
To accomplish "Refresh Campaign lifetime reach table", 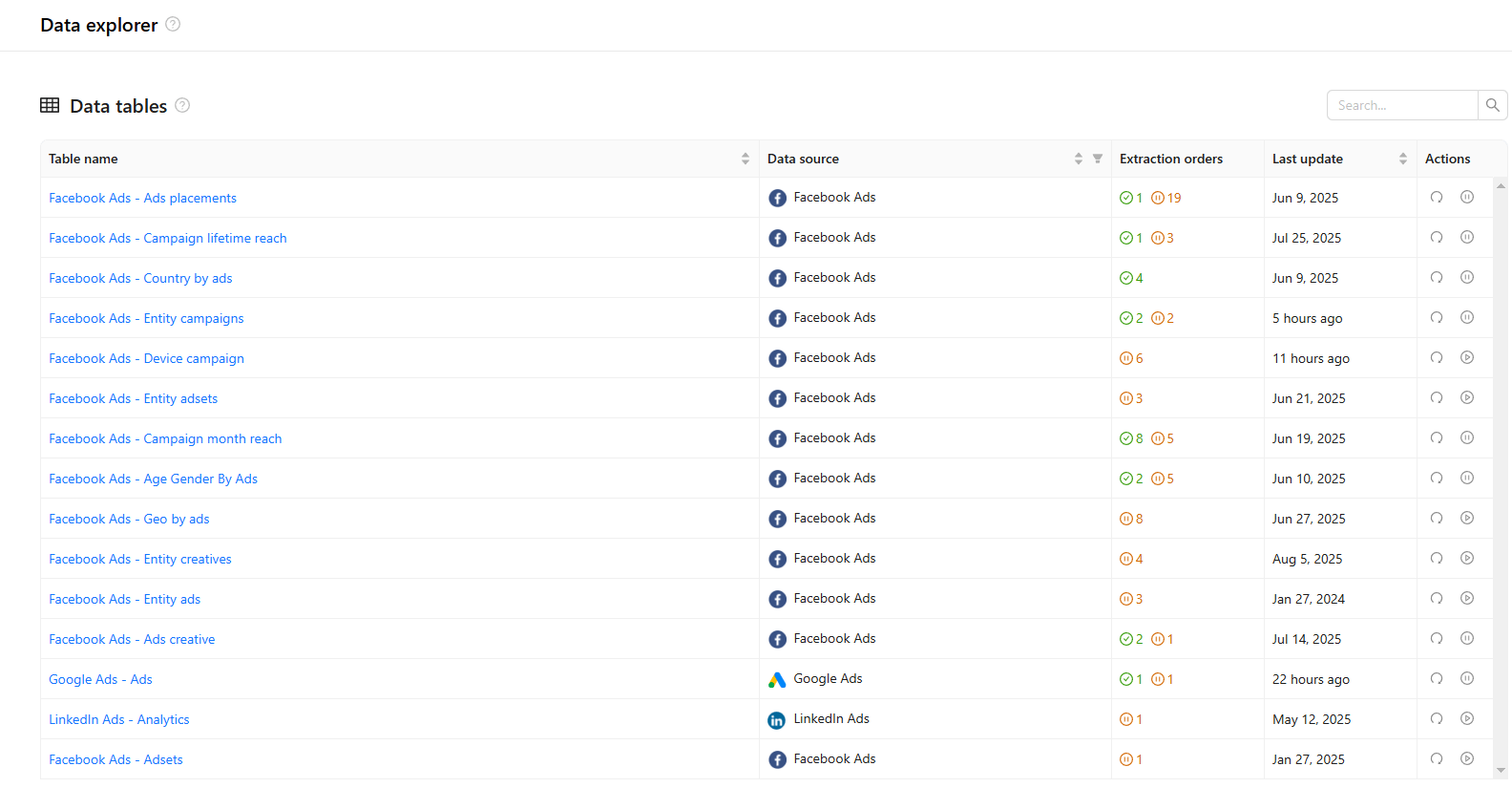I will click(1437, 237).
